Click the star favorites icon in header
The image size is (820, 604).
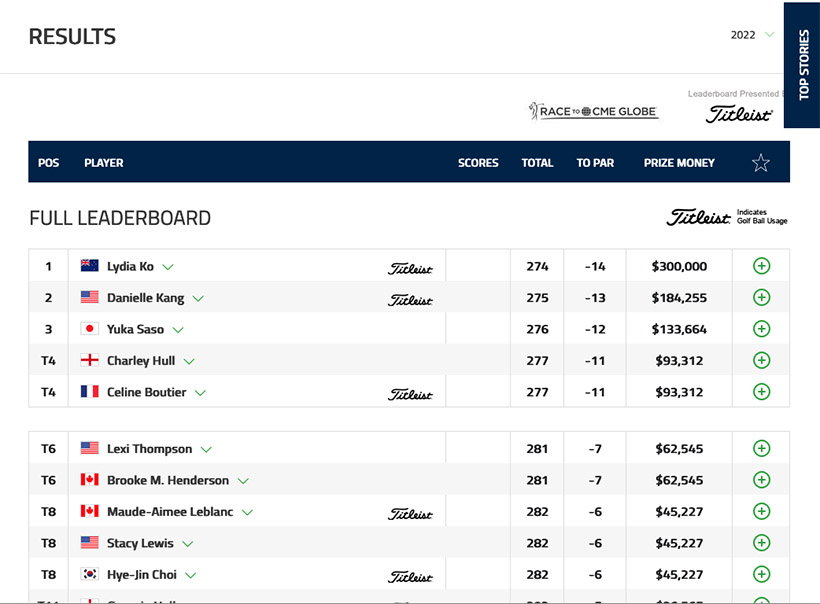click(x=761, y=163)
